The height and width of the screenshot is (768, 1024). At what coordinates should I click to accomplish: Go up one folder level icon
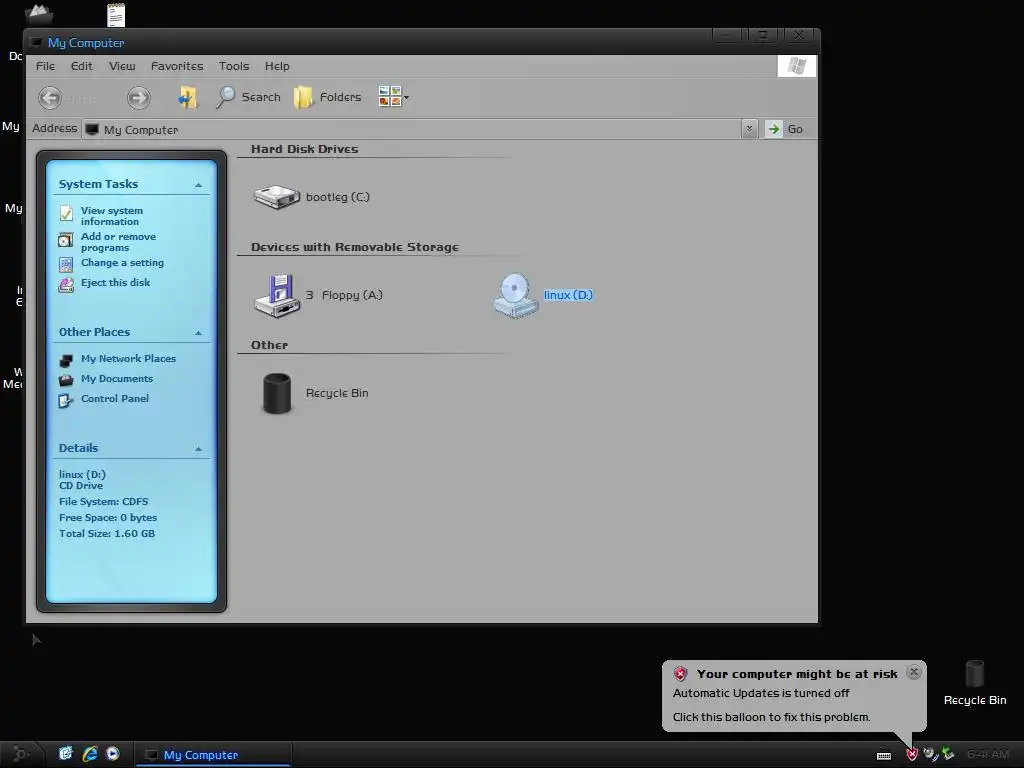pos(188,97)
